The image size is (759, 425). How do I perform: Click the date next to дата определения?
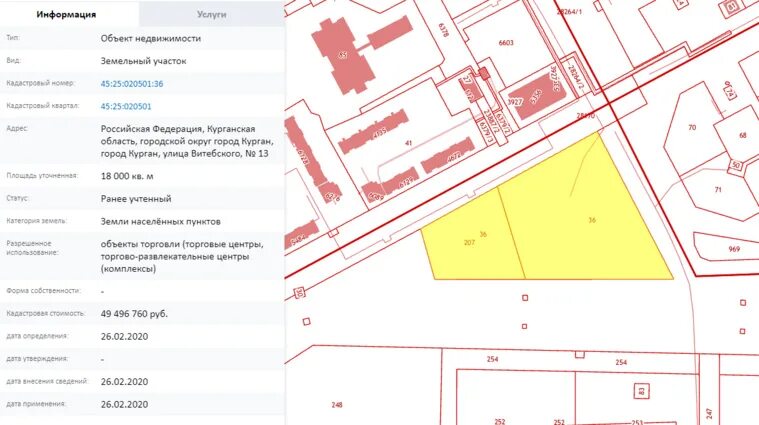[124, 337]
